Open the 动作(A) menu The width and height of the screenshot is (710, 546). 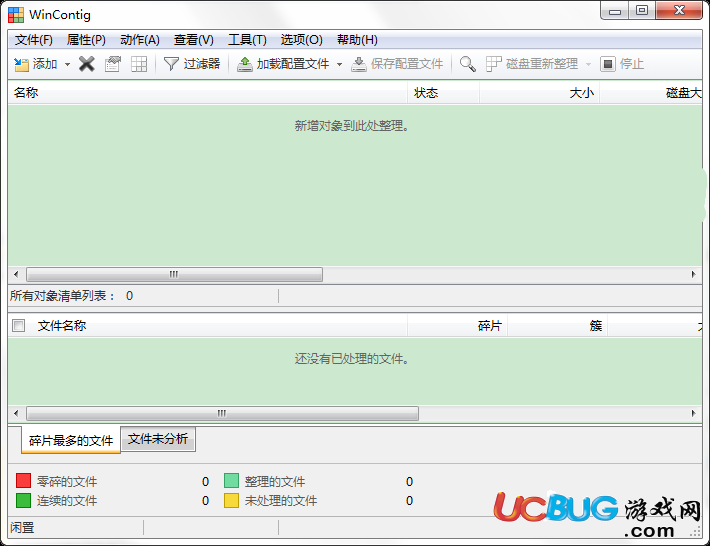coord(139,40)
